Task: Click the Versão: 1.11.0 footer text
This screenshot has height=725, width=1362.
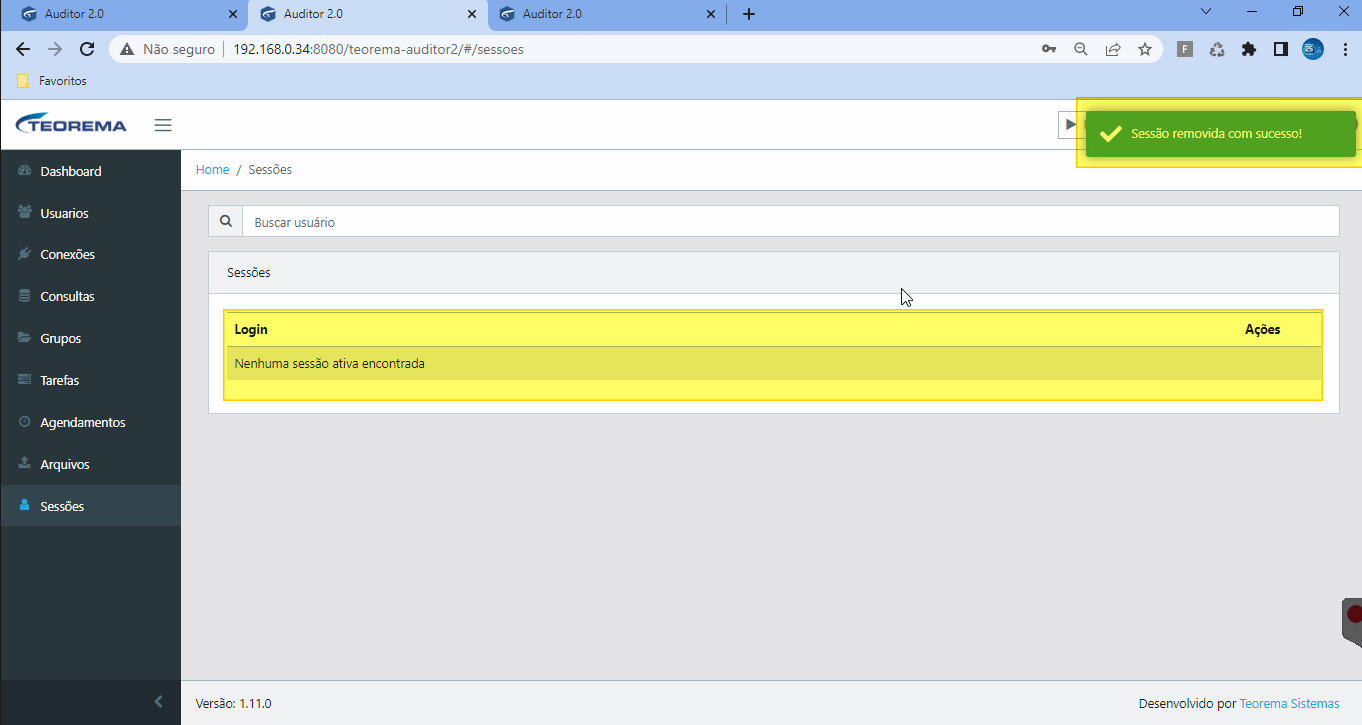Action: 233,703
